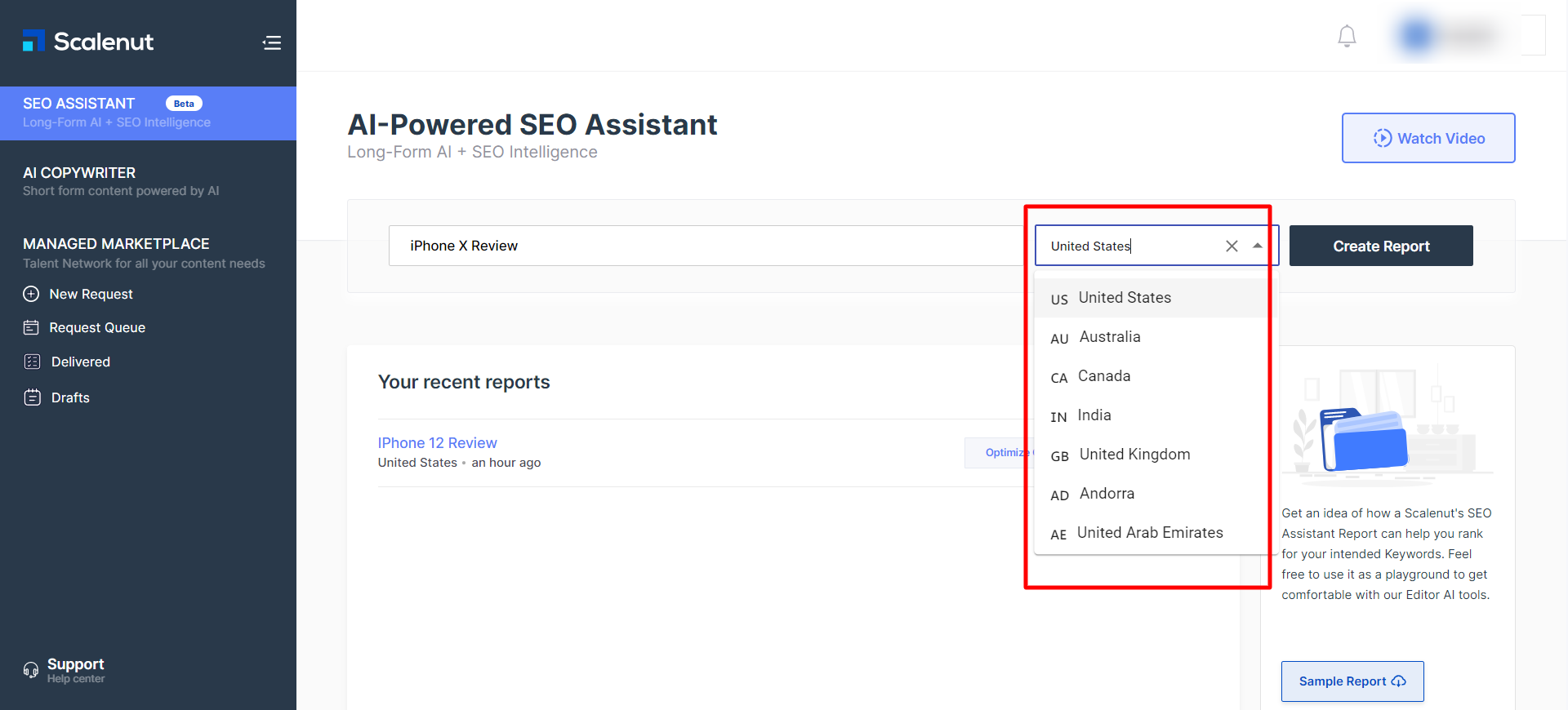Open the Drafts page

click(70, 397)
